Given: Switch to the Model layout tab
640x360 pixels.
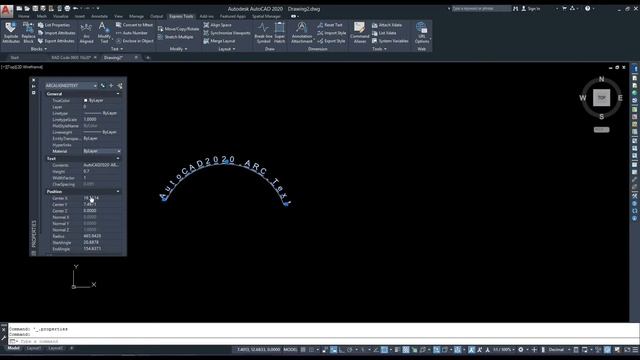Looking at the screenshot, I should click(13, 349).
